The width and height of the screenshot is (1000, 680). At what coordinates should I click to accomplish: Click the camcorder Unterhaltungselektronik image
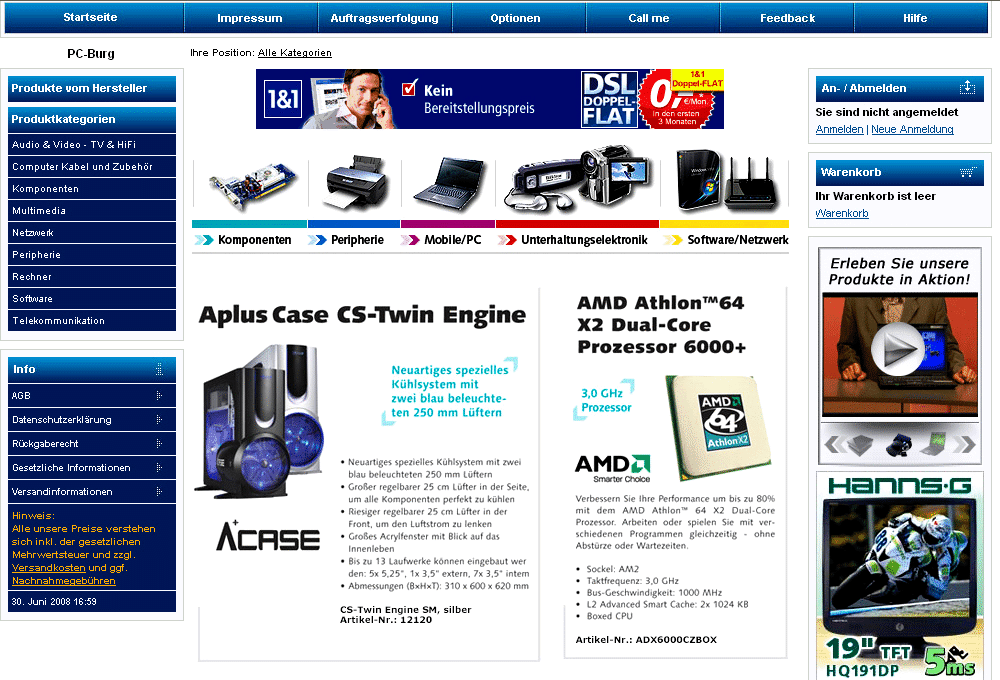click(x=579, y=180)
